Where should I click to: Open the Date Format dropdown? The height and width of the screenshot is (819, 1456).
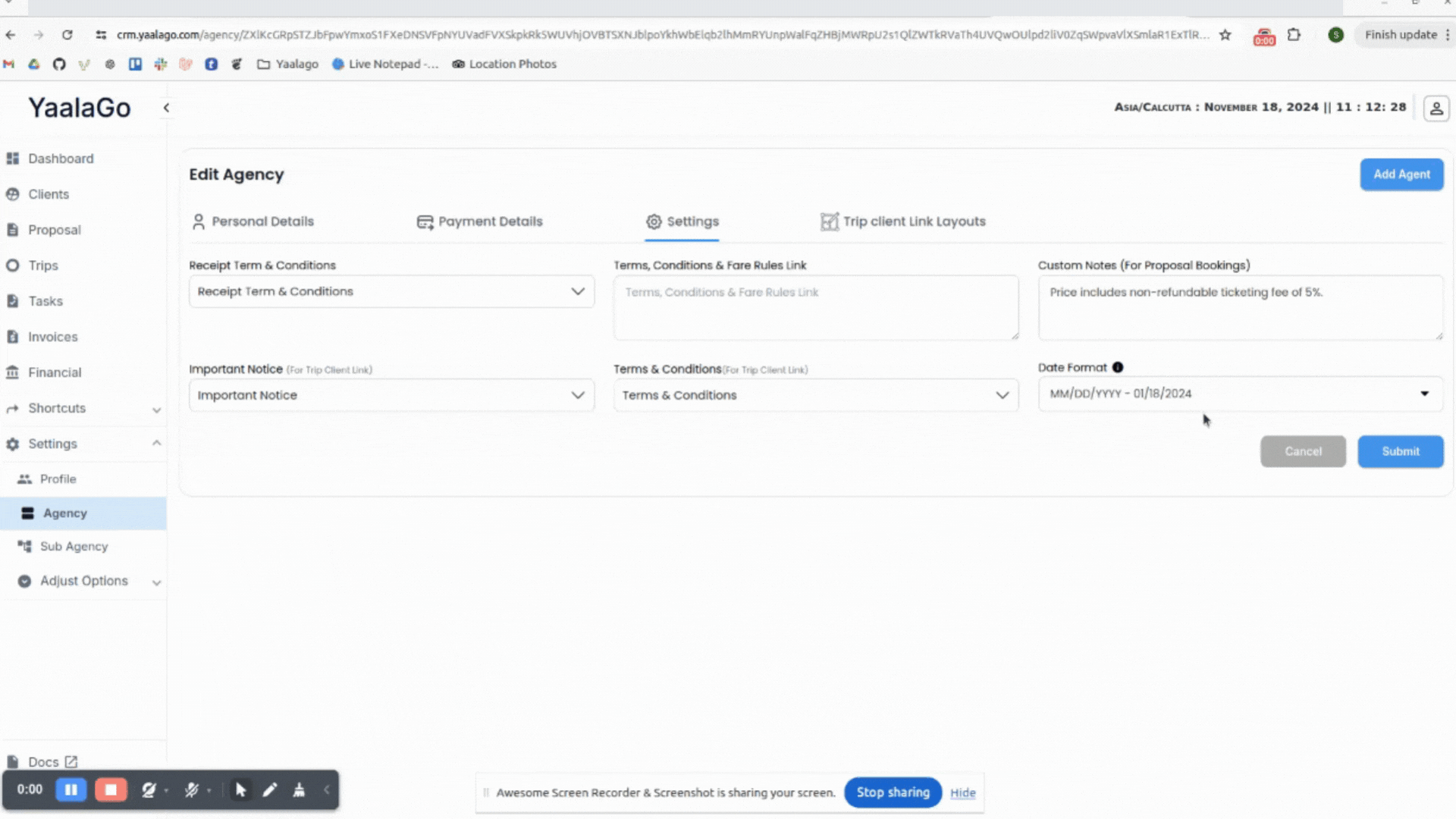(x=1241, y=394)
